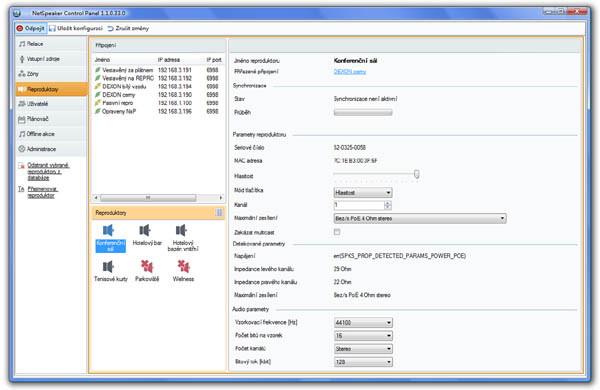Select the Tenisové kurty speaker icon

click(x=108, y=266)
